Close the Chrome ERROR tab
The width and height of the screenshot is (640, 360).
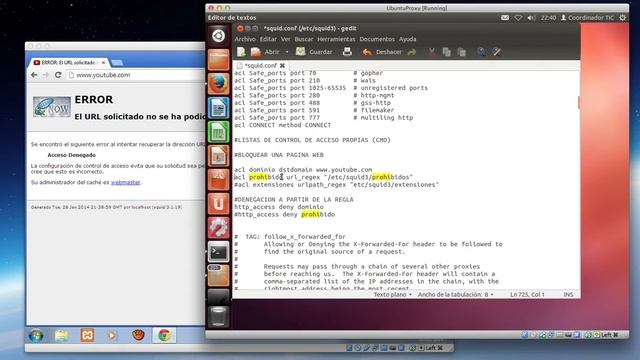pyautogui.click(x=104, y=62)
